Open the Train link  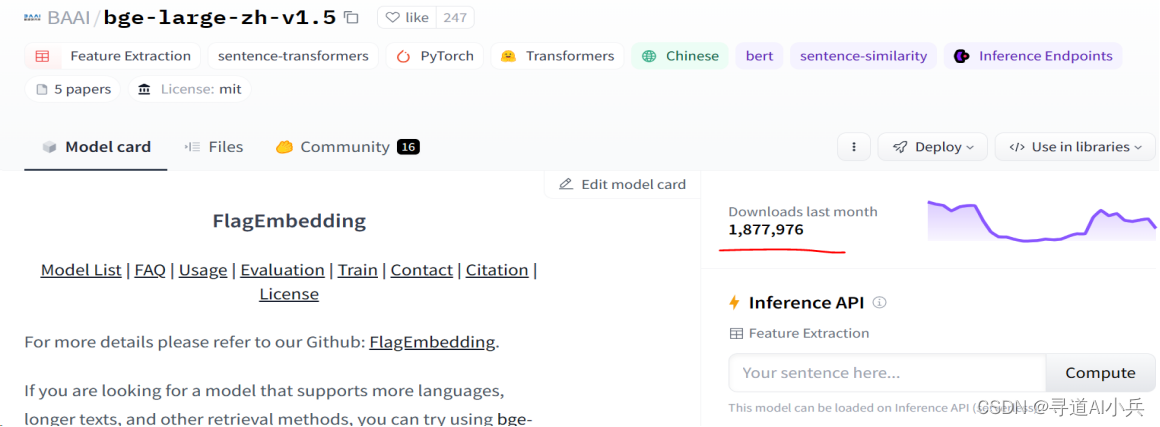[x=358, y=270]
